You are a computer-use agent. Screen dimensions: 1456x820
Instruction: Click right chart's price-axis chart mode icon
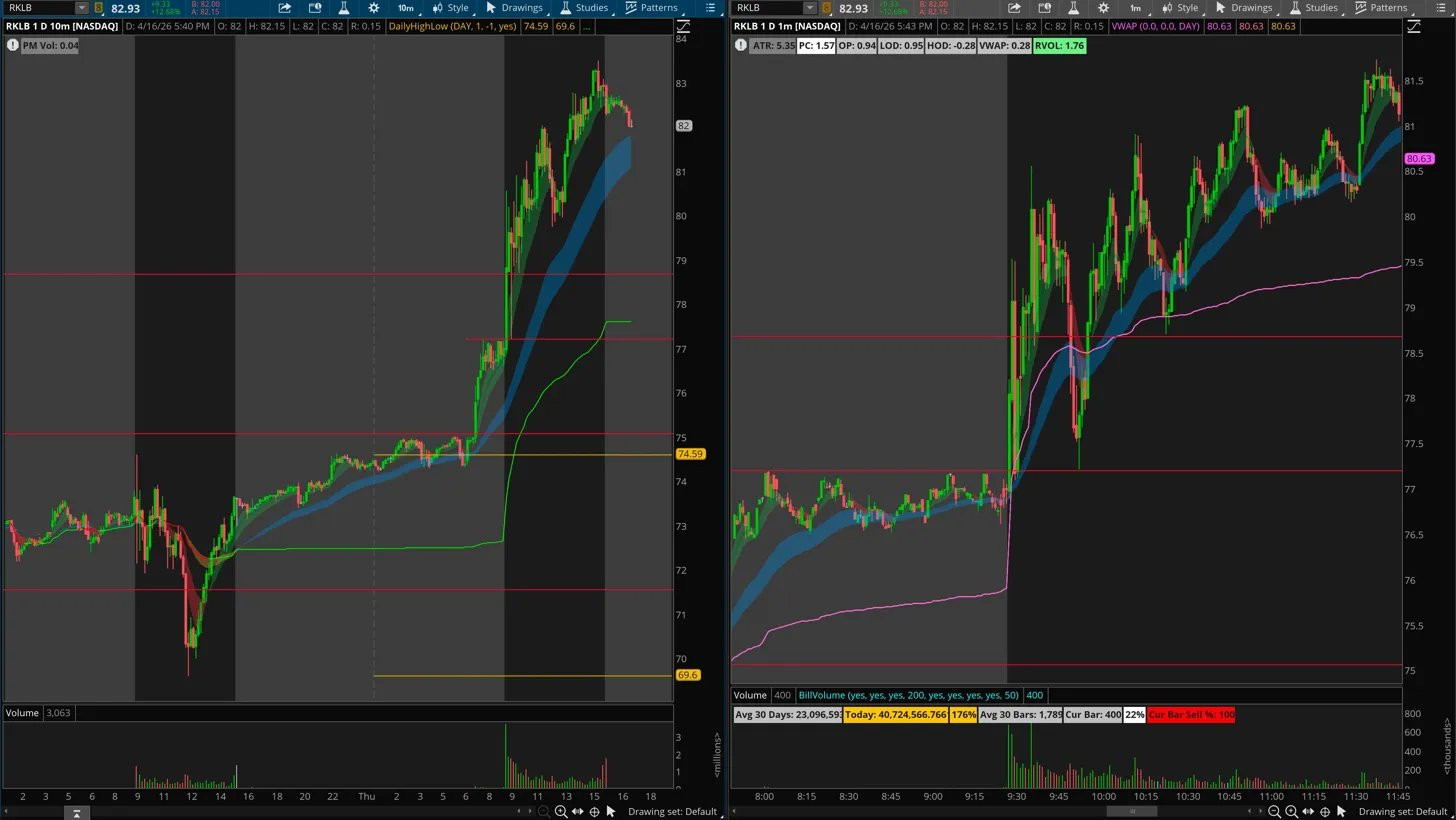coord(1413,26)
